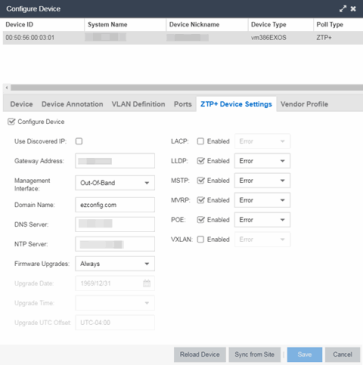Open the VLAN Definition tab
363x365 pixels.
138,104
